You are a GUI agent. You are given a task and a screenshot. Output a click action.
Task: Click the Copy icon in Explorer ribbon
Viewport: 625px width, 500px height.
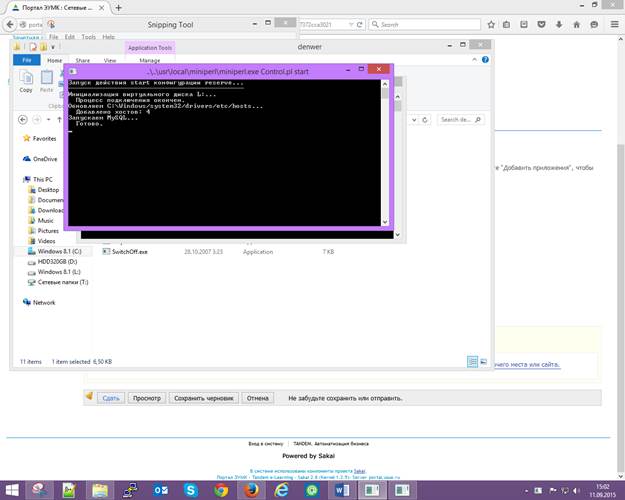coord(26,79)
